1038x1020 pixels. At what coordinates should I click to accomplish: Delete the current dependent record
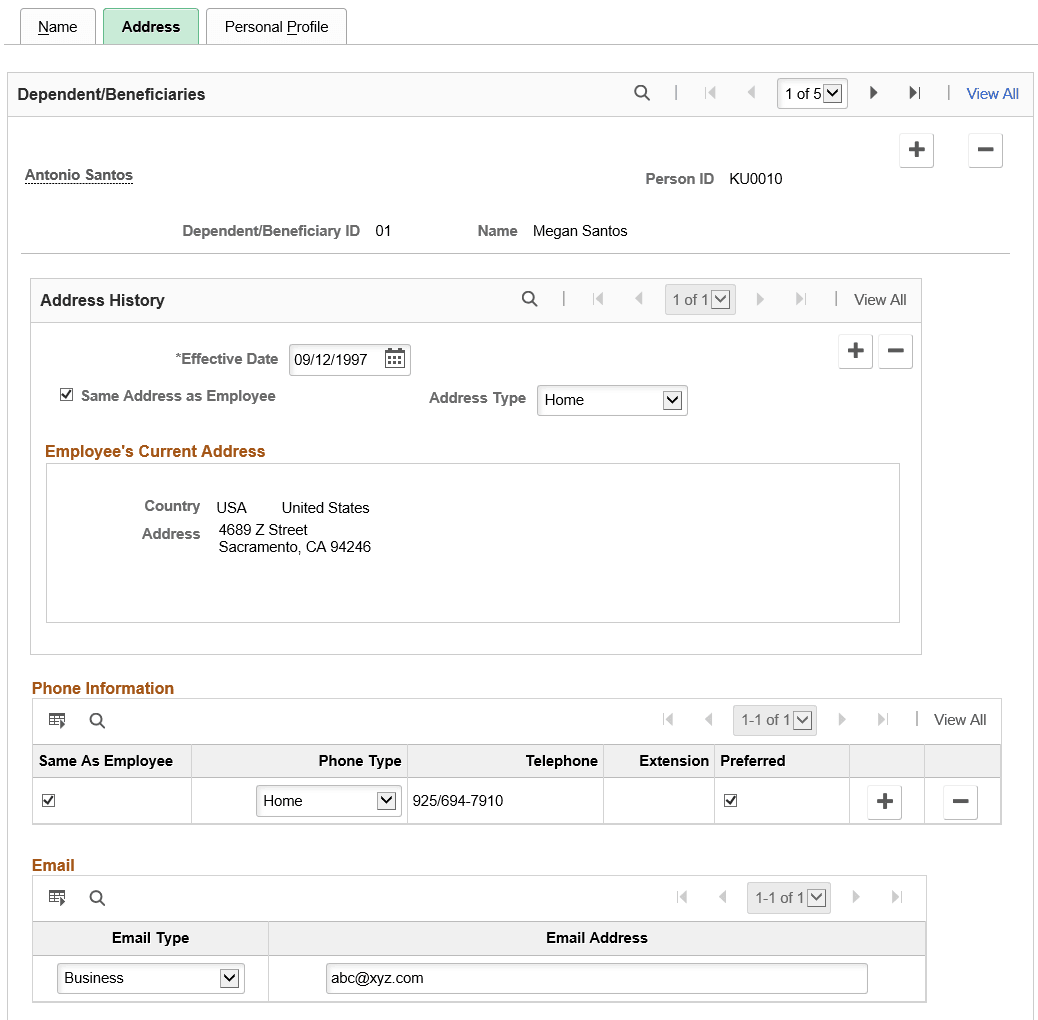click(x=985, y=150)
